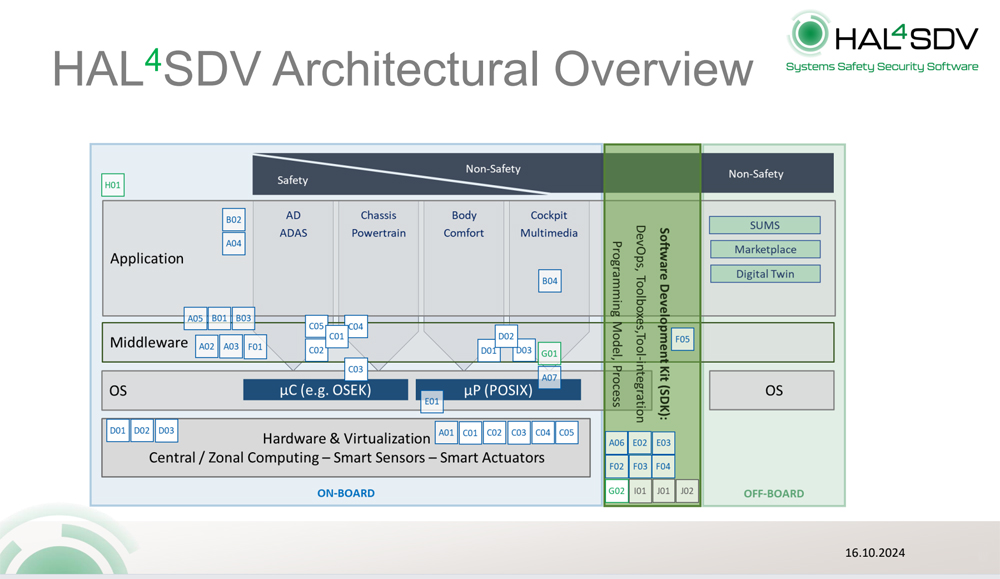Click the A02 tag in Middleware

tap(207, 346)
